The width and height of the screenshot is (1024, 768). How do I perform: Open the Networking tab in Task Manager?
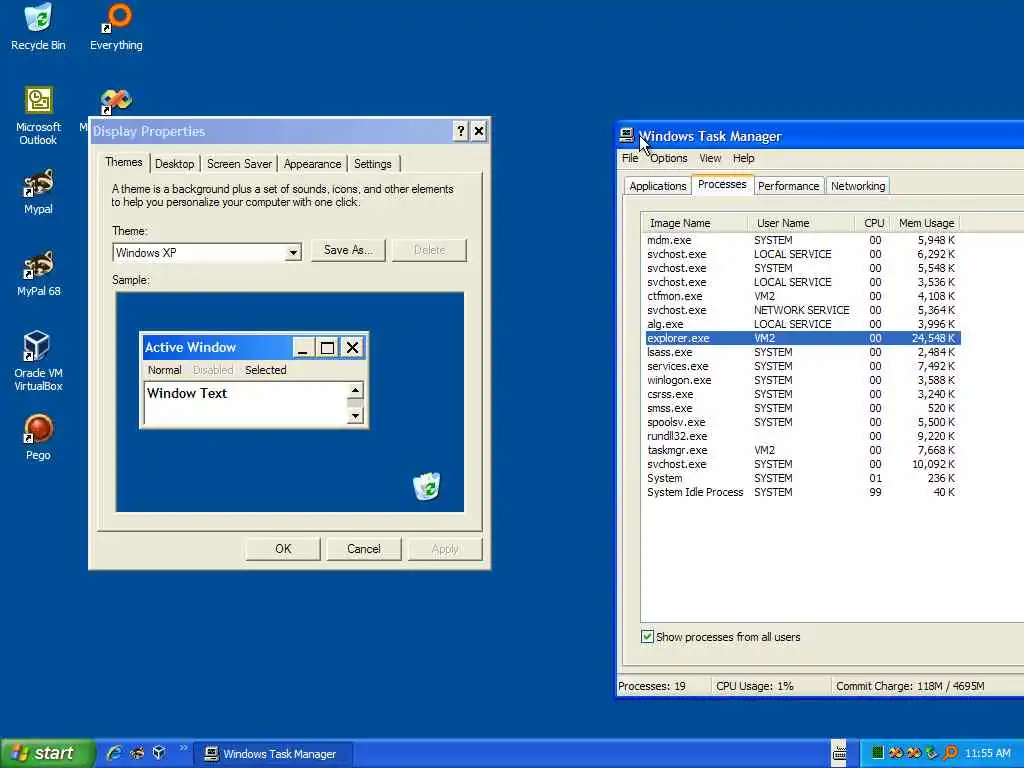[858, 186]
